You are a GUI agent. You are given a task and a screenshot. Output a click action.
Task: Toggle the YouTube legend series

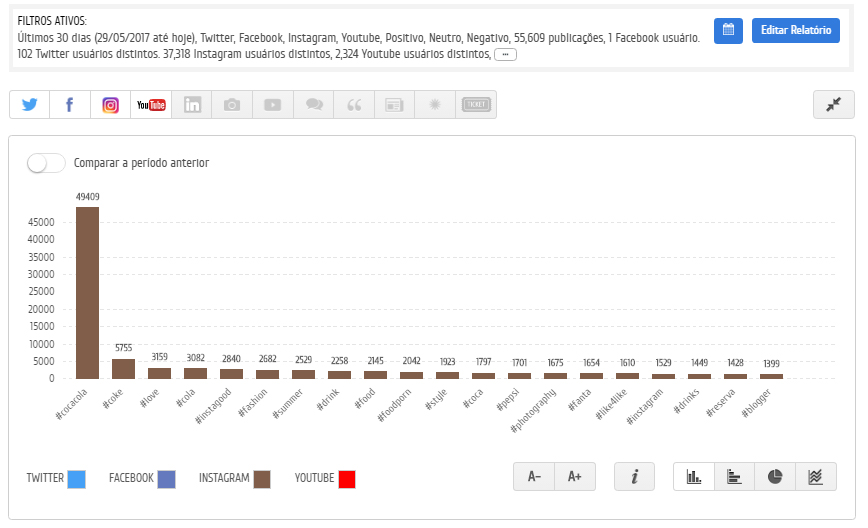(x=325, y=478)
